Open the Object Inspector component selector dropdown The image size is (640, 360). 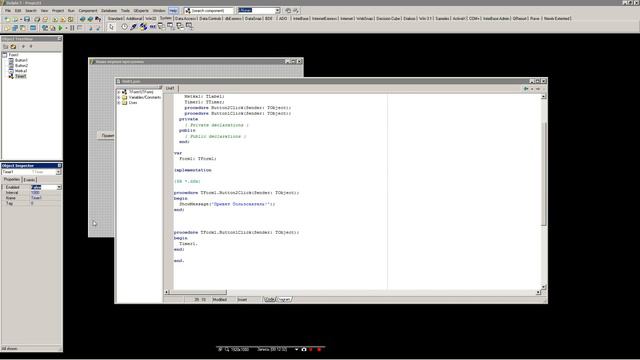pyautogui.click(x=58, y=172)
